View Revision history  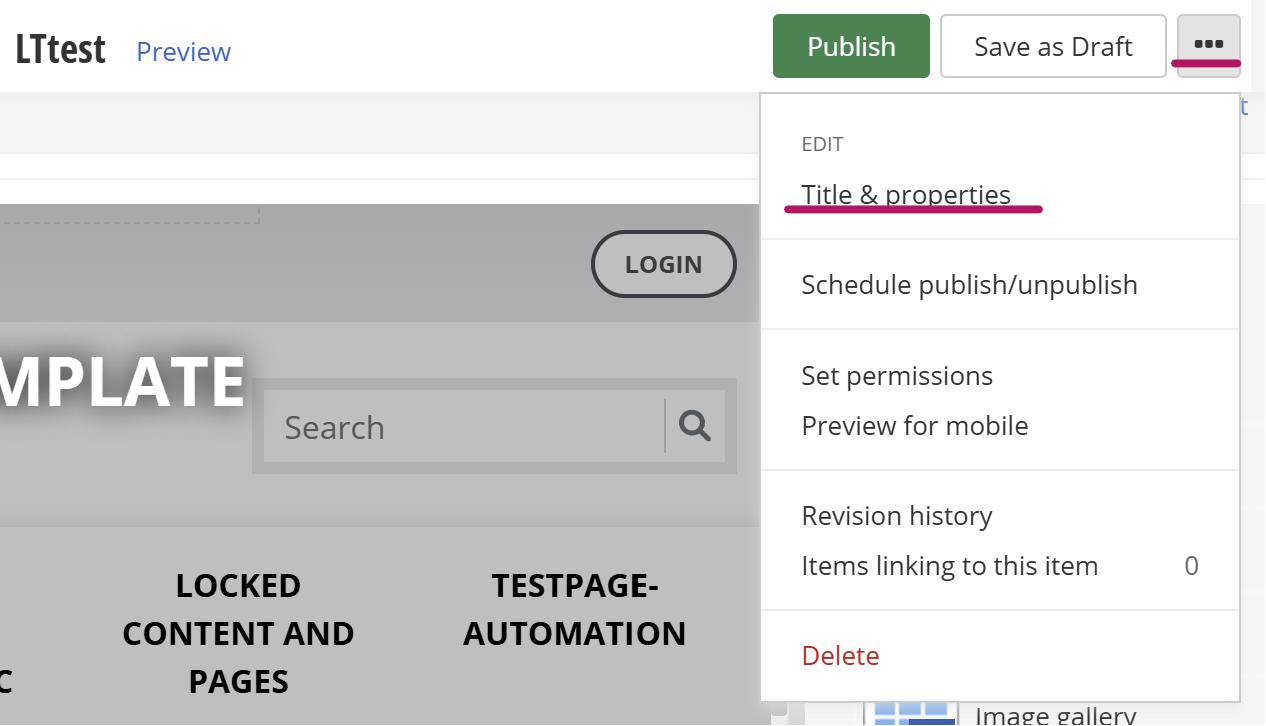[x=897, y=515]
